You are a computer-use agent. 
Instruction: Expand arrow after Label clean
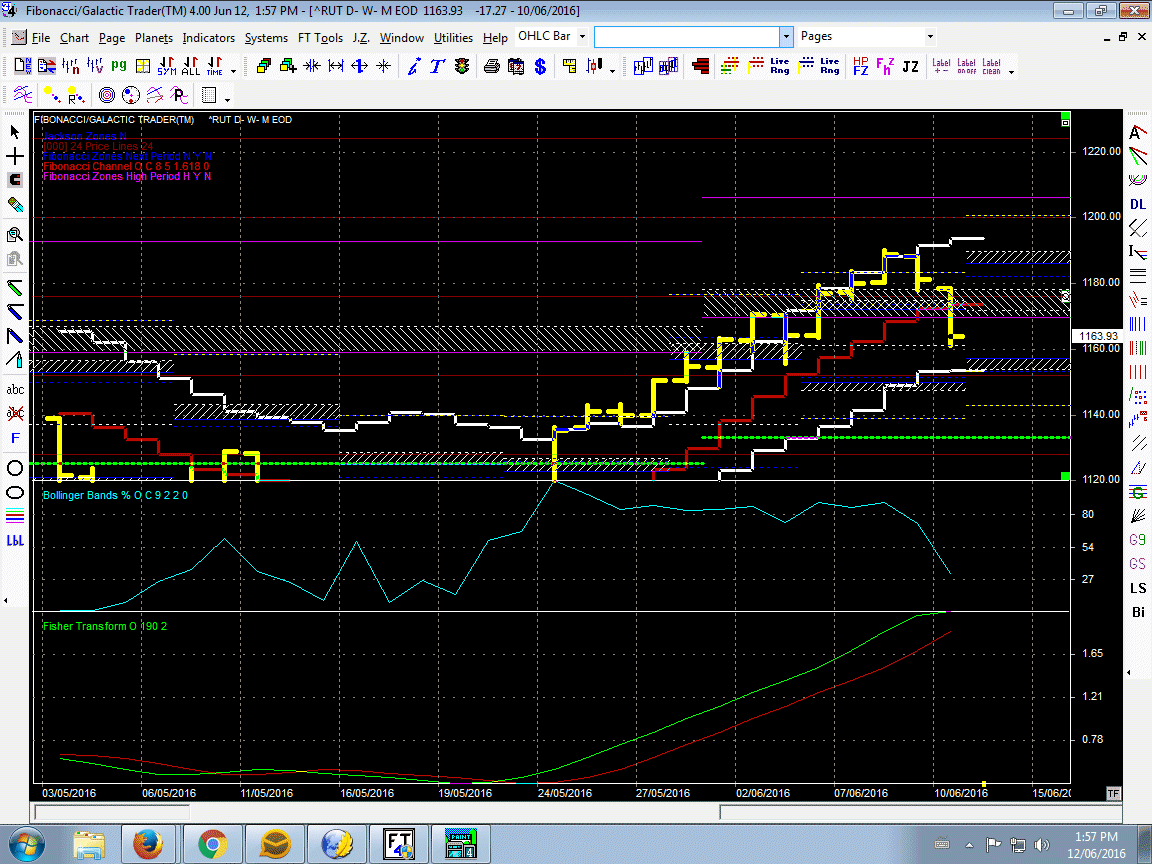[1011, 71]
